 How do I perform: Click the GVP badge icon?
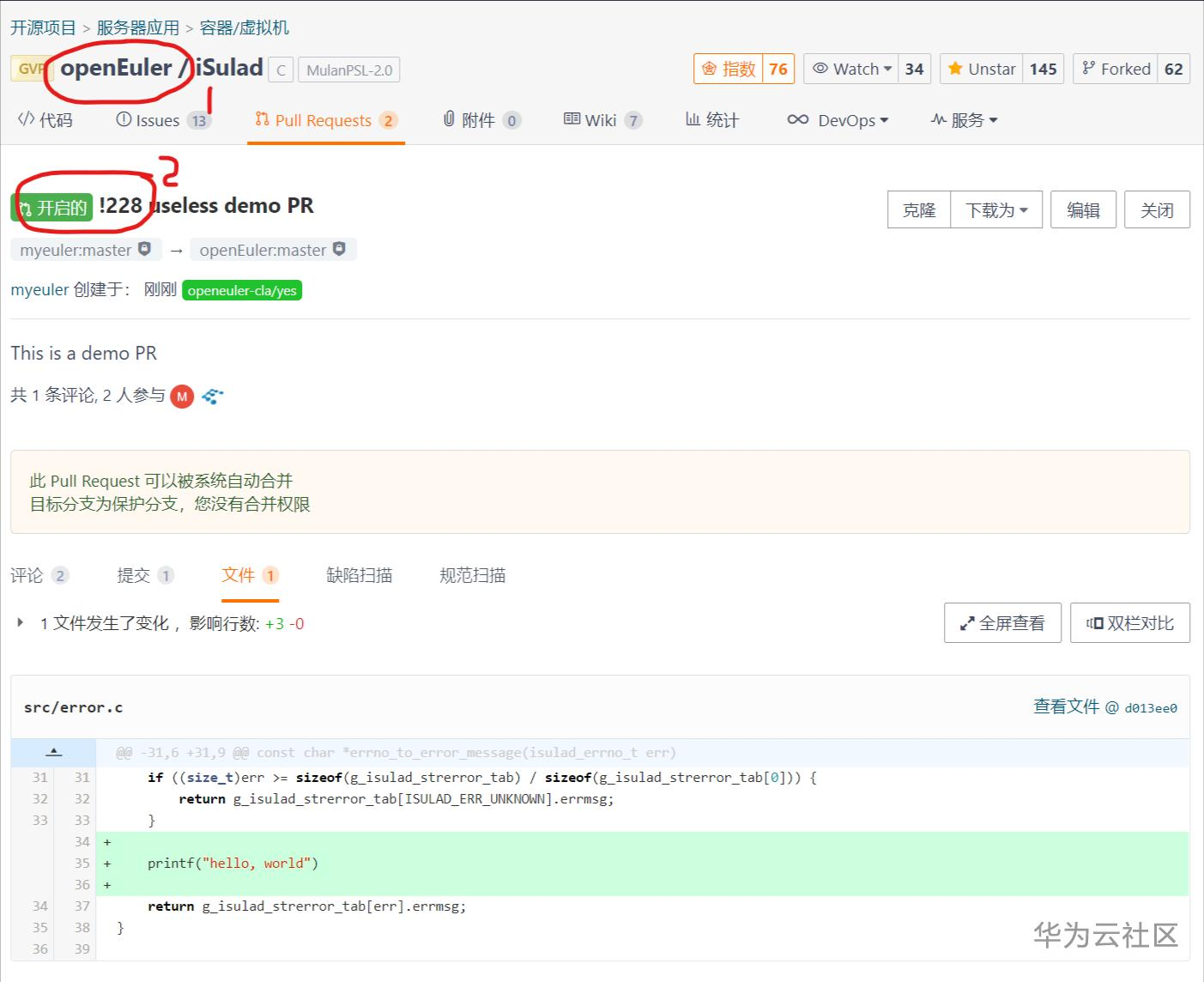tap(31, 69)
